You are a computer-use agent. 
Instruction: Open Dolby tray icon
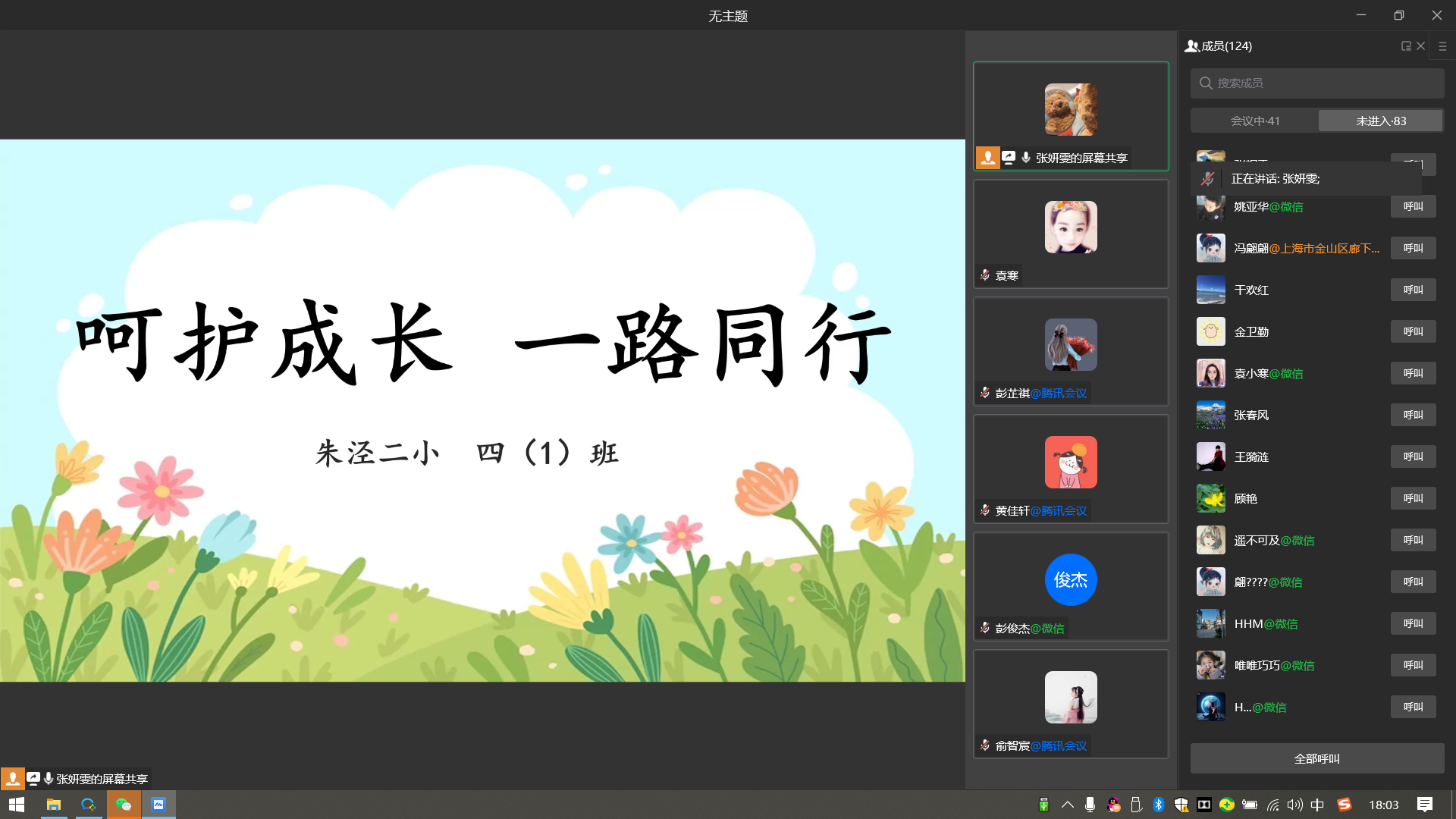click(1203, 805)
